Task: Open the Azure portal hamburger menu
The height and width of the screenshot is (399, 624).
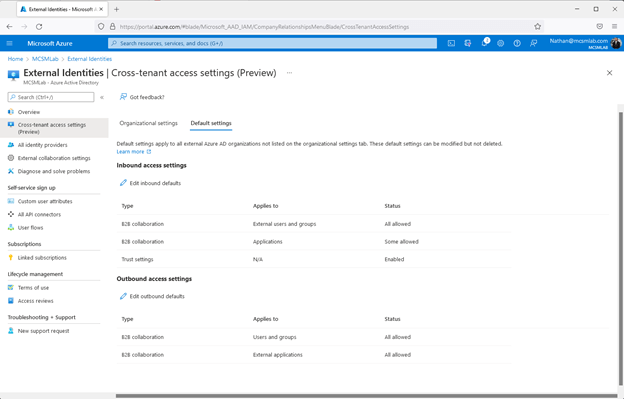Action: pos(10,43)
